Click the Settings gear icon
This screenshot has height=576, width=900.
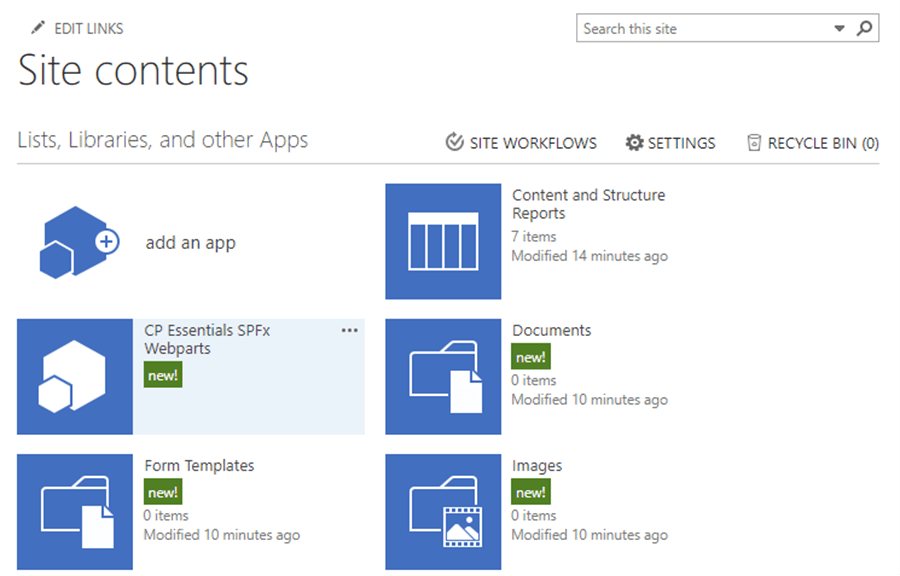(x=634, y=143)
